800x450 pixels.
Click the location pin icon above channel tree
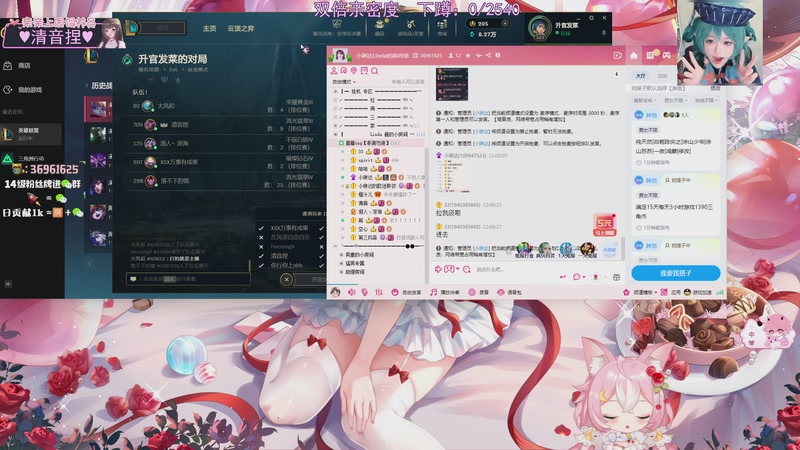click(354, 71)
